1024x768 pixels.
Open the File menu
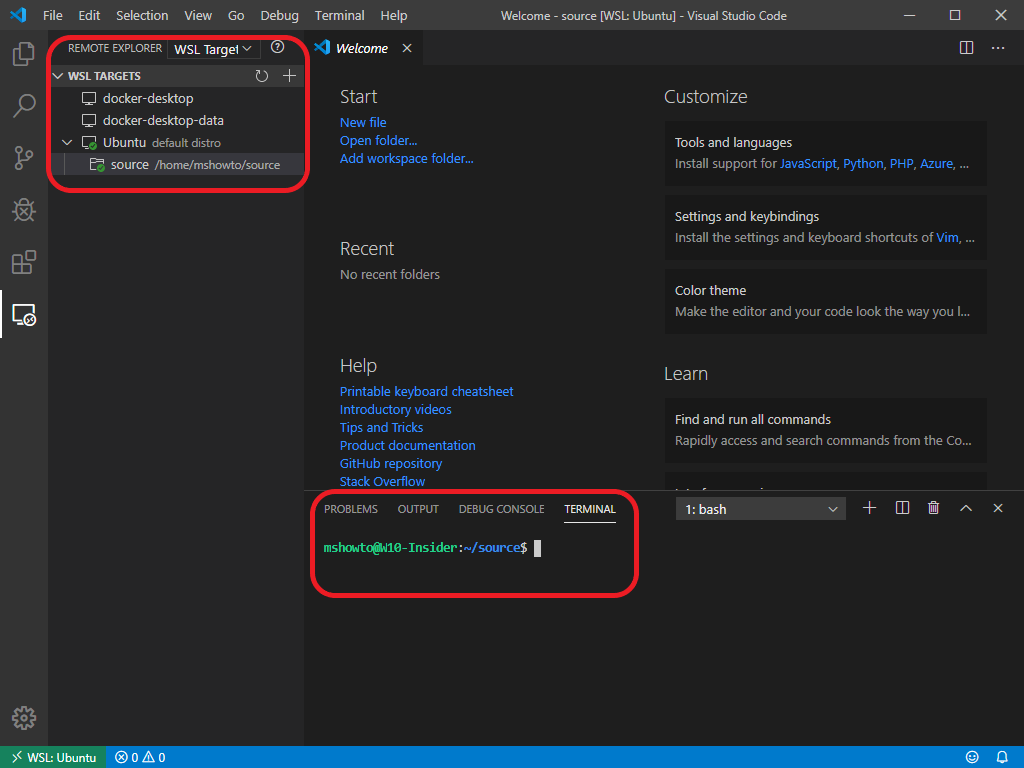pyautogui.click(x=53, y=15)
